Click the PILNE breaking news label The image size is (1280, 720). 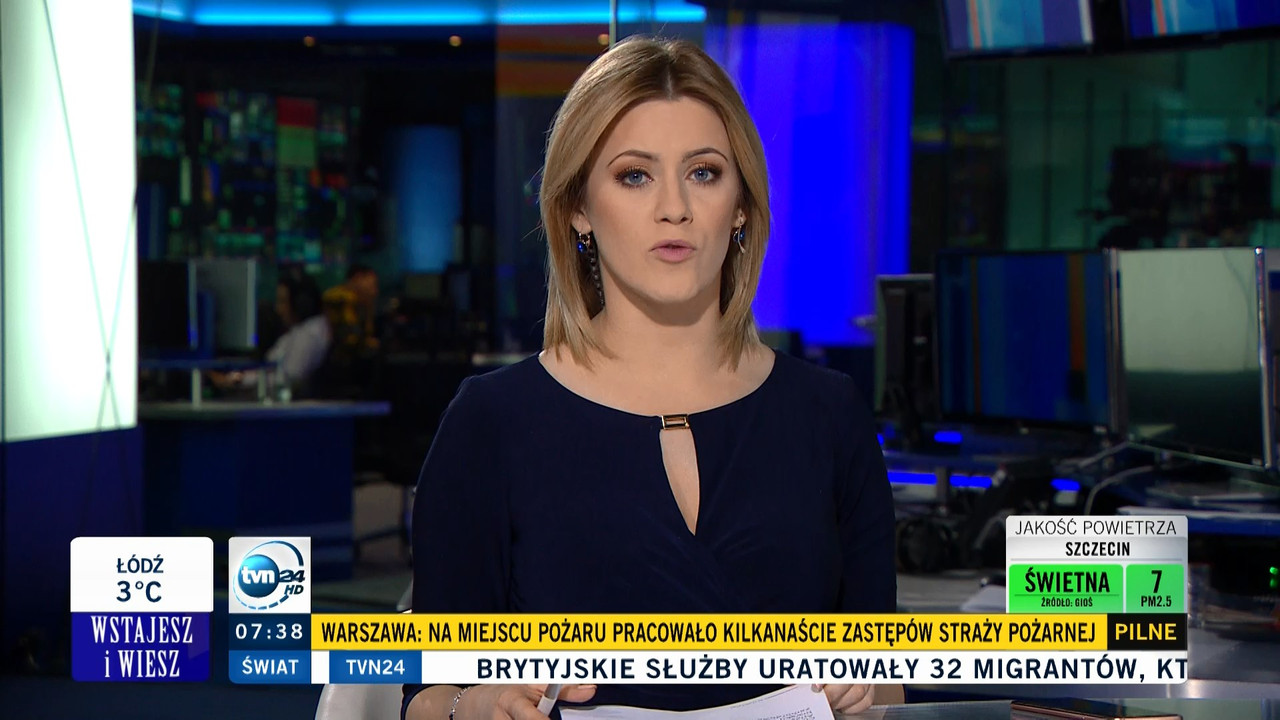tap(1146, 632)
